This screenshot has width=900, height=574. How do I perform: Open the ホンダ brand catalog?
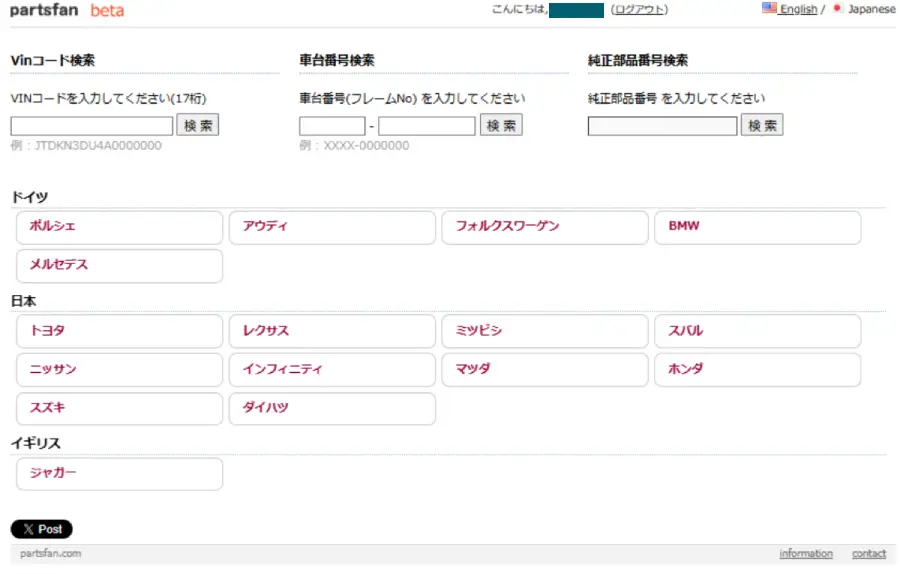(757, 369)
